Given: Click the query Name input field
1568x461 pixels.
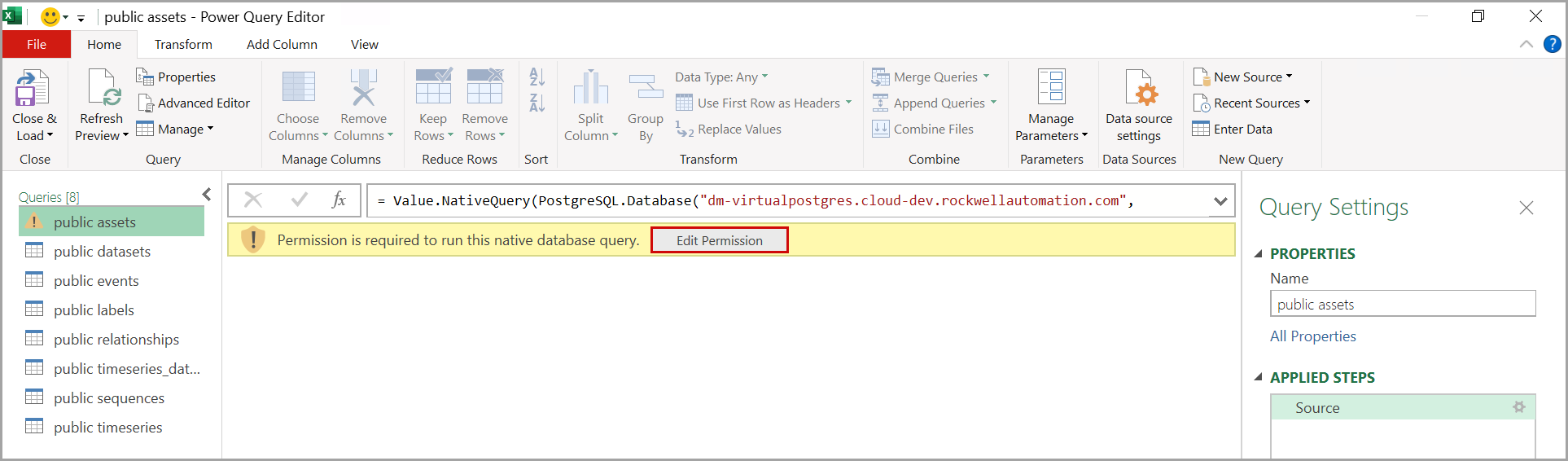Looking at the screenshot, I should [x=1402, y=304].
